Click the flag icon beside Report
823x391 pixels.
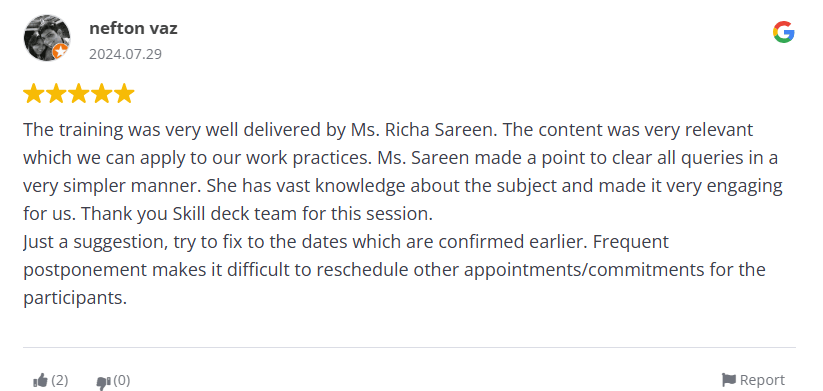729,379
